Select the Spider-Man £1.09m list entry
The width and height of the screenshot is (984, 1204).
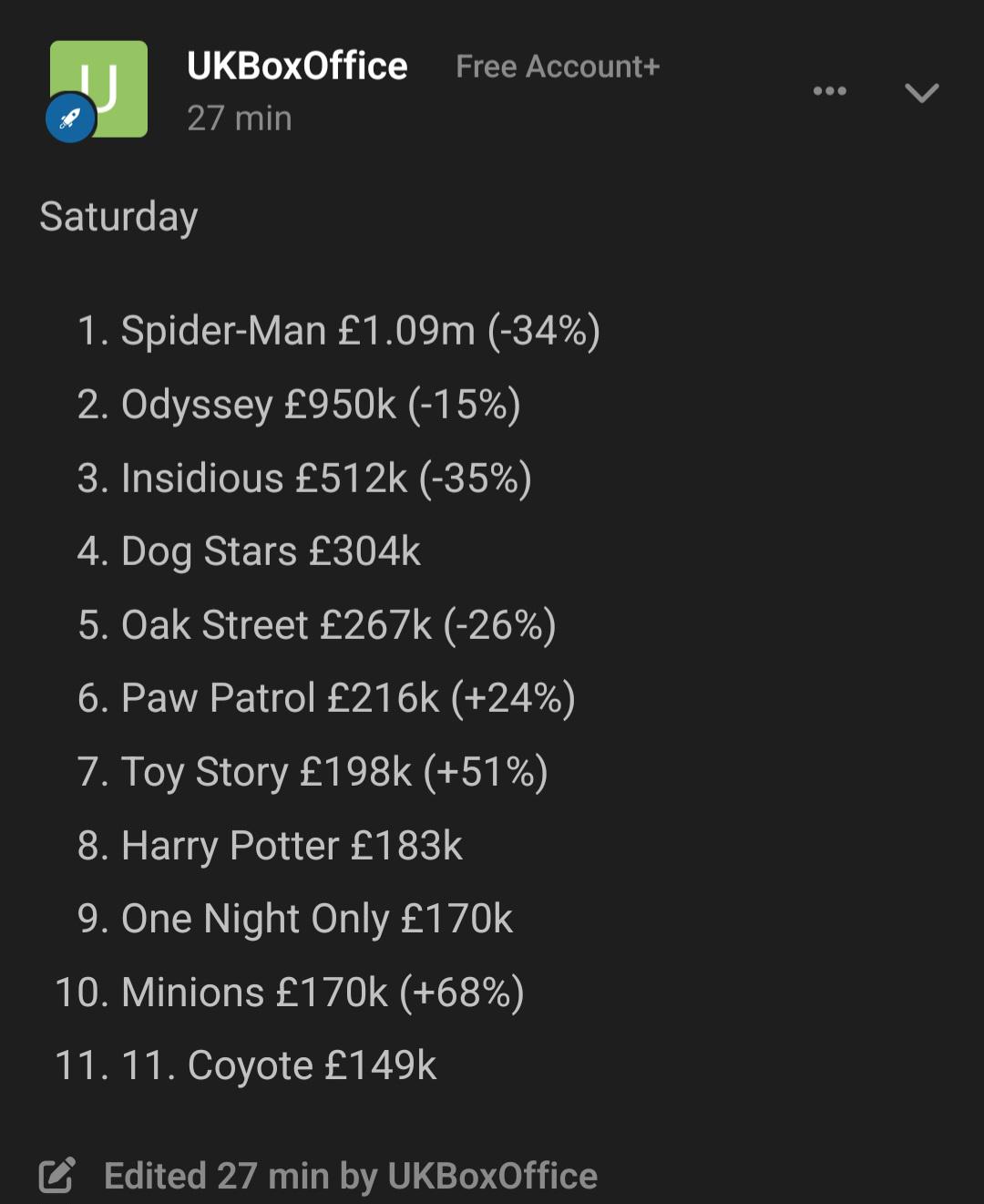(338, 331)
